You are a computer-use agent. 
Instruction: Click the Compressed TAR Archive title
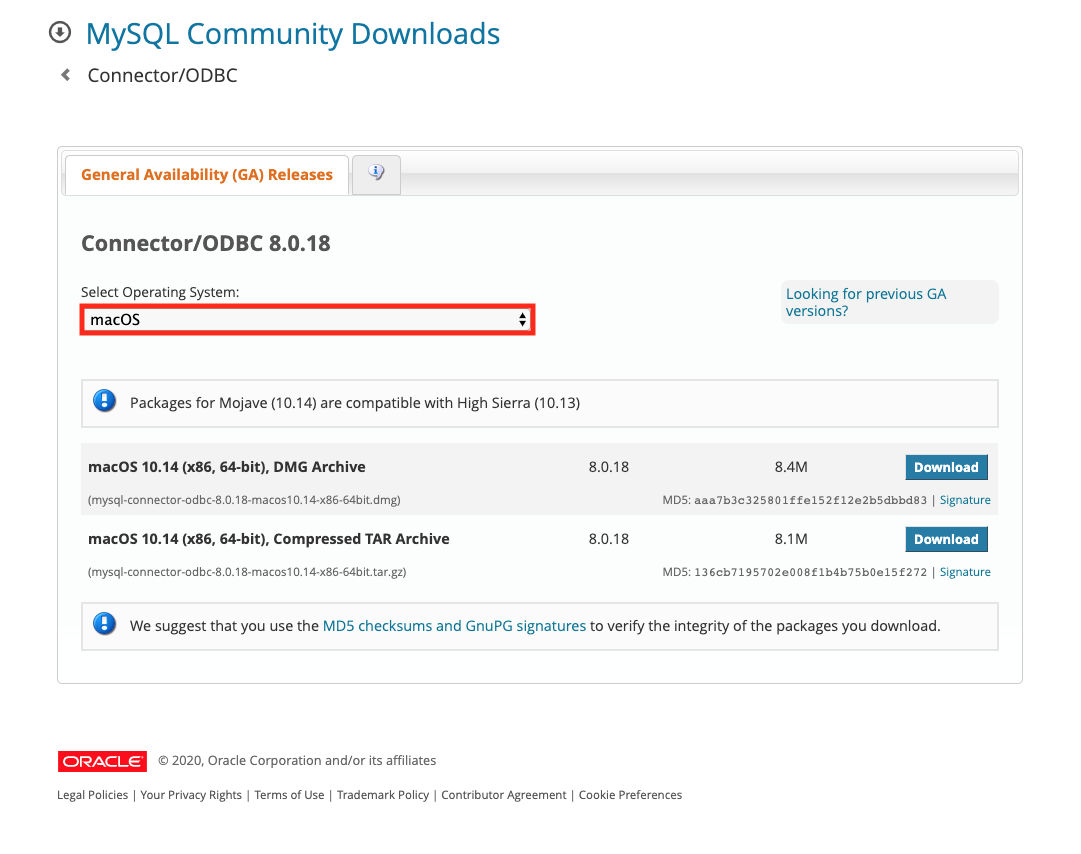269,539
